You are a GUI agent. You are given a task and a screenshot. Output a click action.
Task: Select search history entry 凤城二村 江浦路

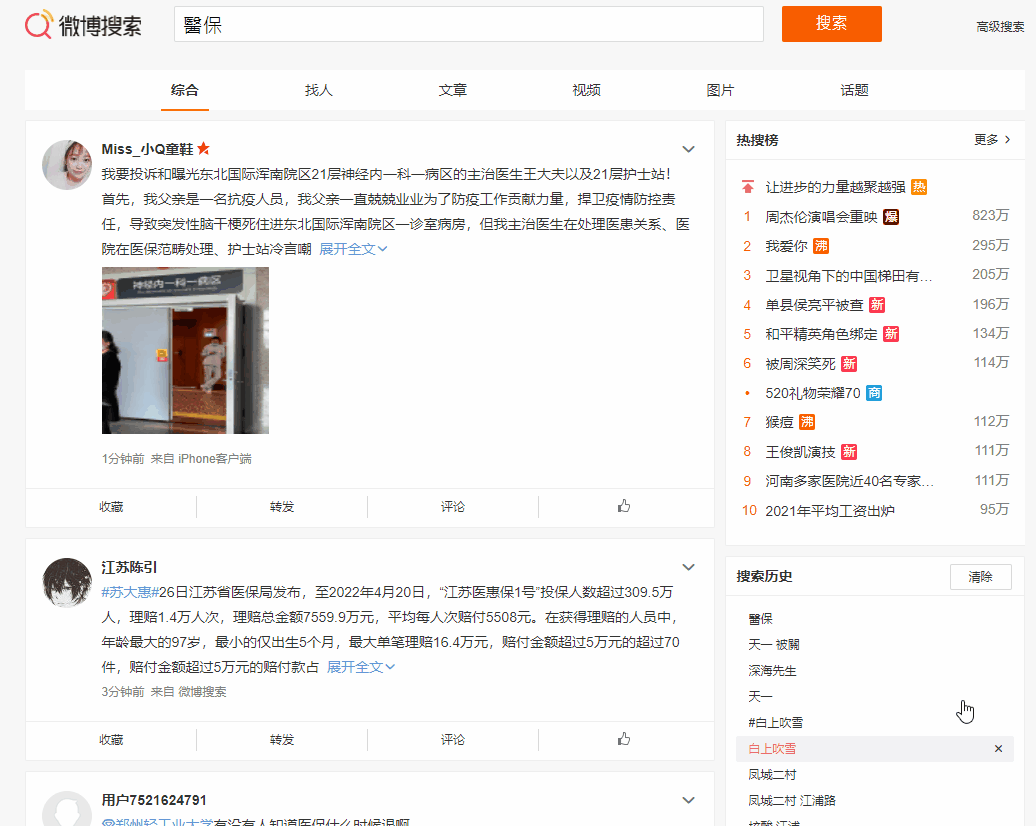[792, 801]
